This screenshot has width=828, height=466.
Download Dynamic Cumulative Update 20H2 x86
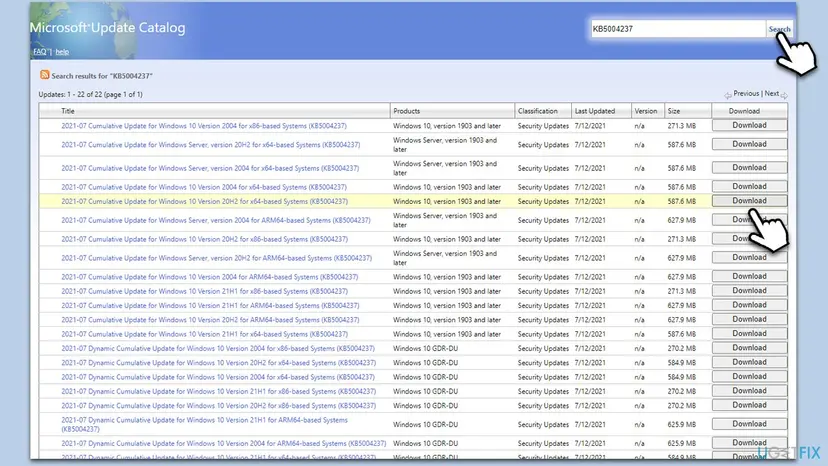point(749,405)
